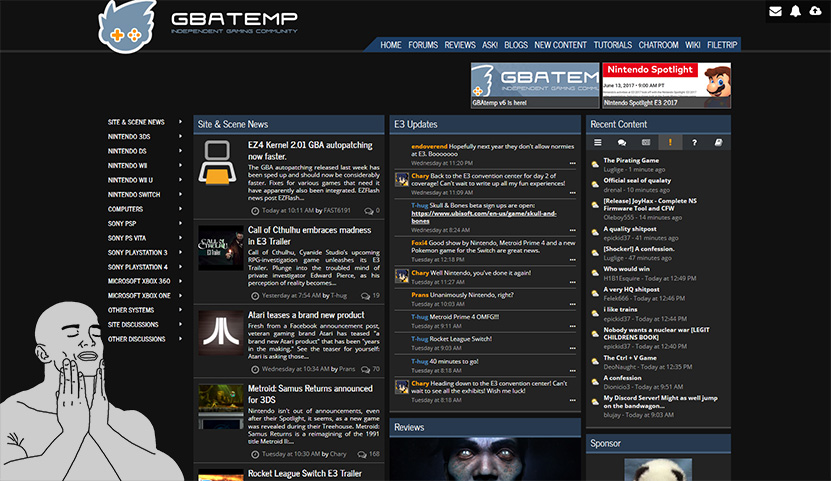Open ellipsis menu on endoverend's update

[x=572, y=163]
